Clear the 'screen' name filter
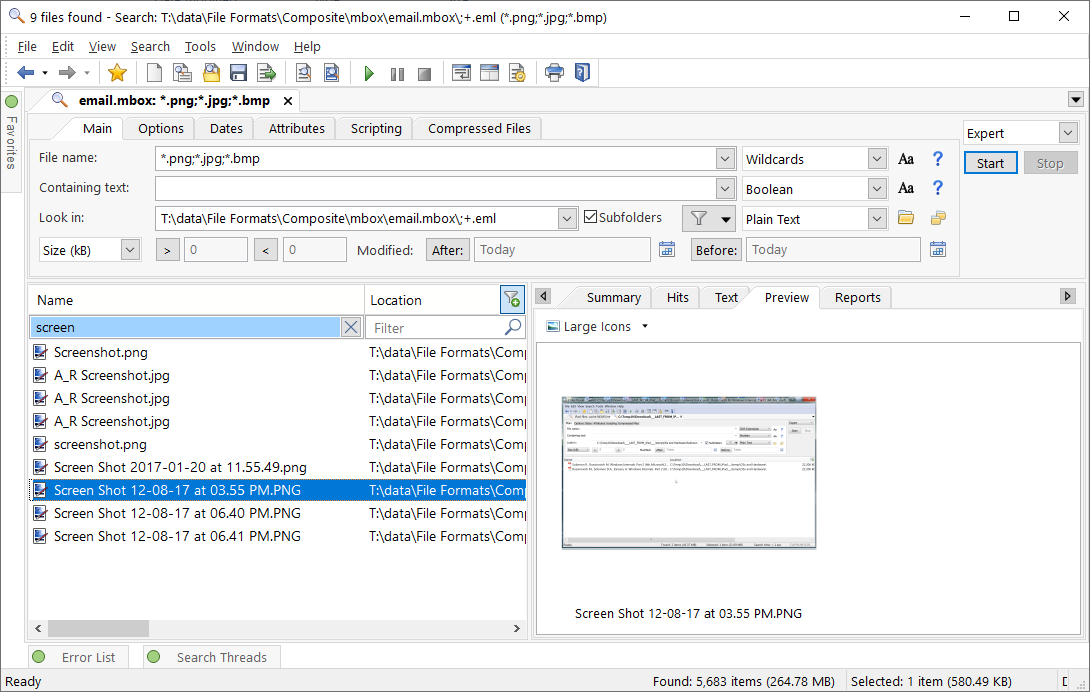Screen dimensions: 1090x692 click(351, 327)
